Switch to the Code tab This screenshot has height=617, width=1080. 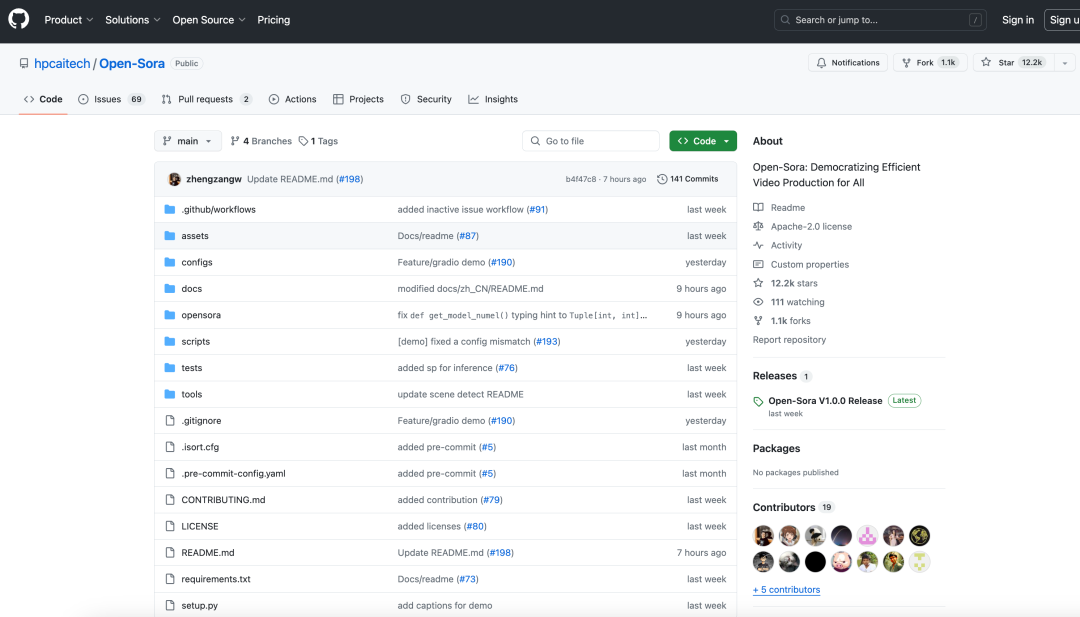click(x=43, y=99)
